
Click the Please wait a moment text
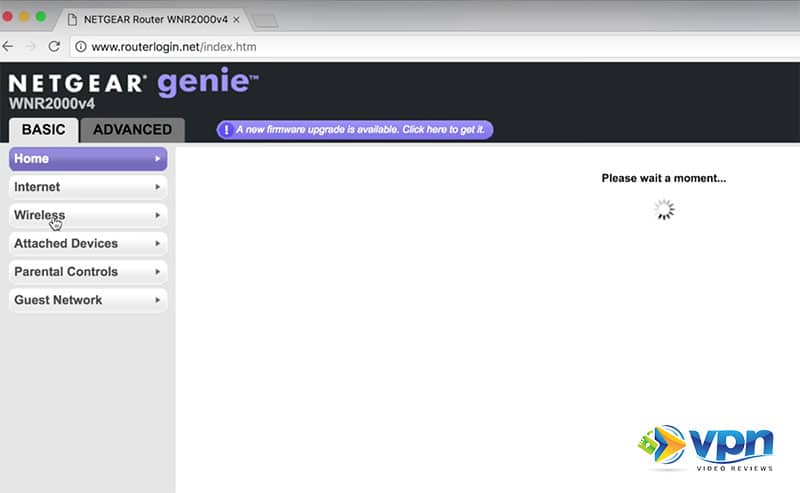click(x=664, y=178)
